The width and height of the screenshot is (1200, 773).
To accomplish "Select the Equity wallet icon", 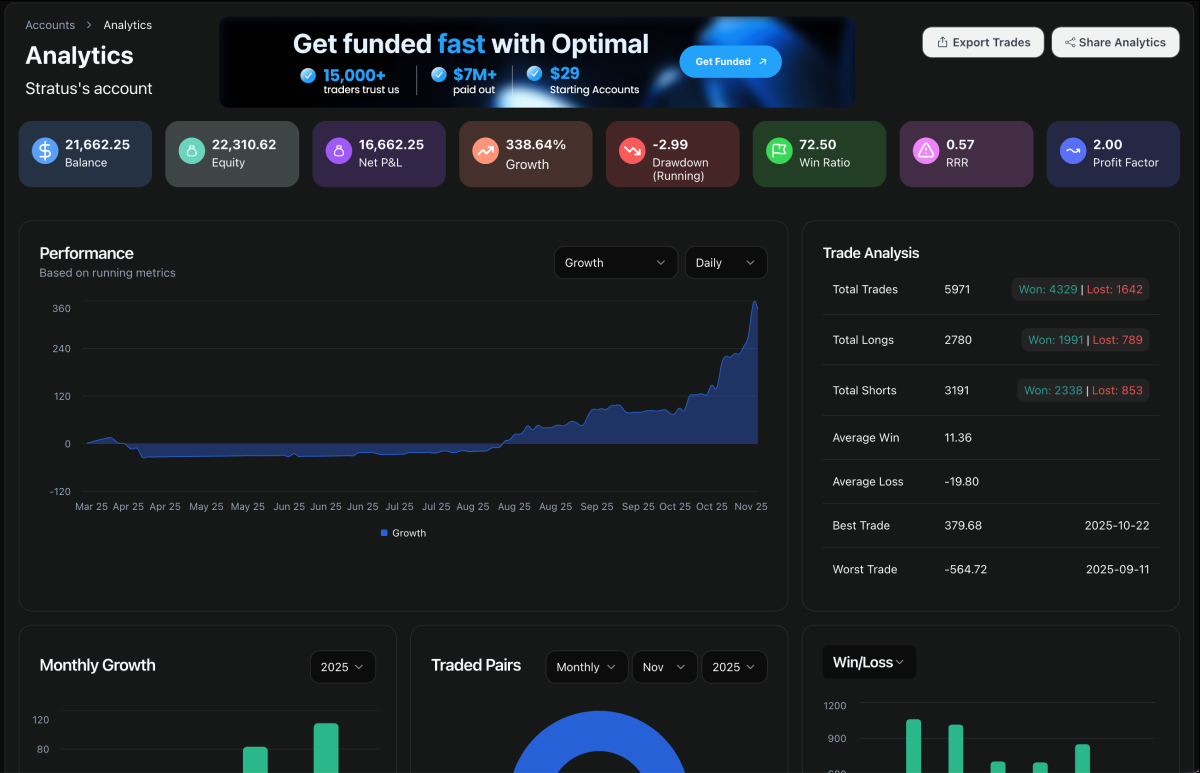I will 190,150.
